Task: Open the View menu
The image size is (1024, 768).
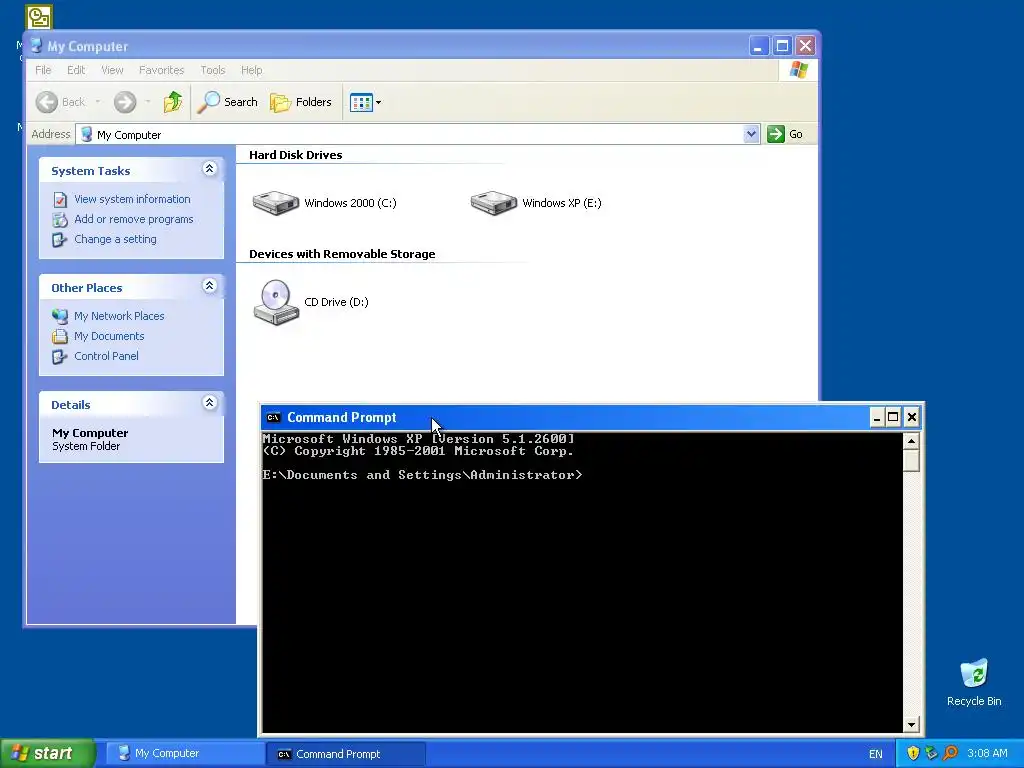Action: [112, 70]
